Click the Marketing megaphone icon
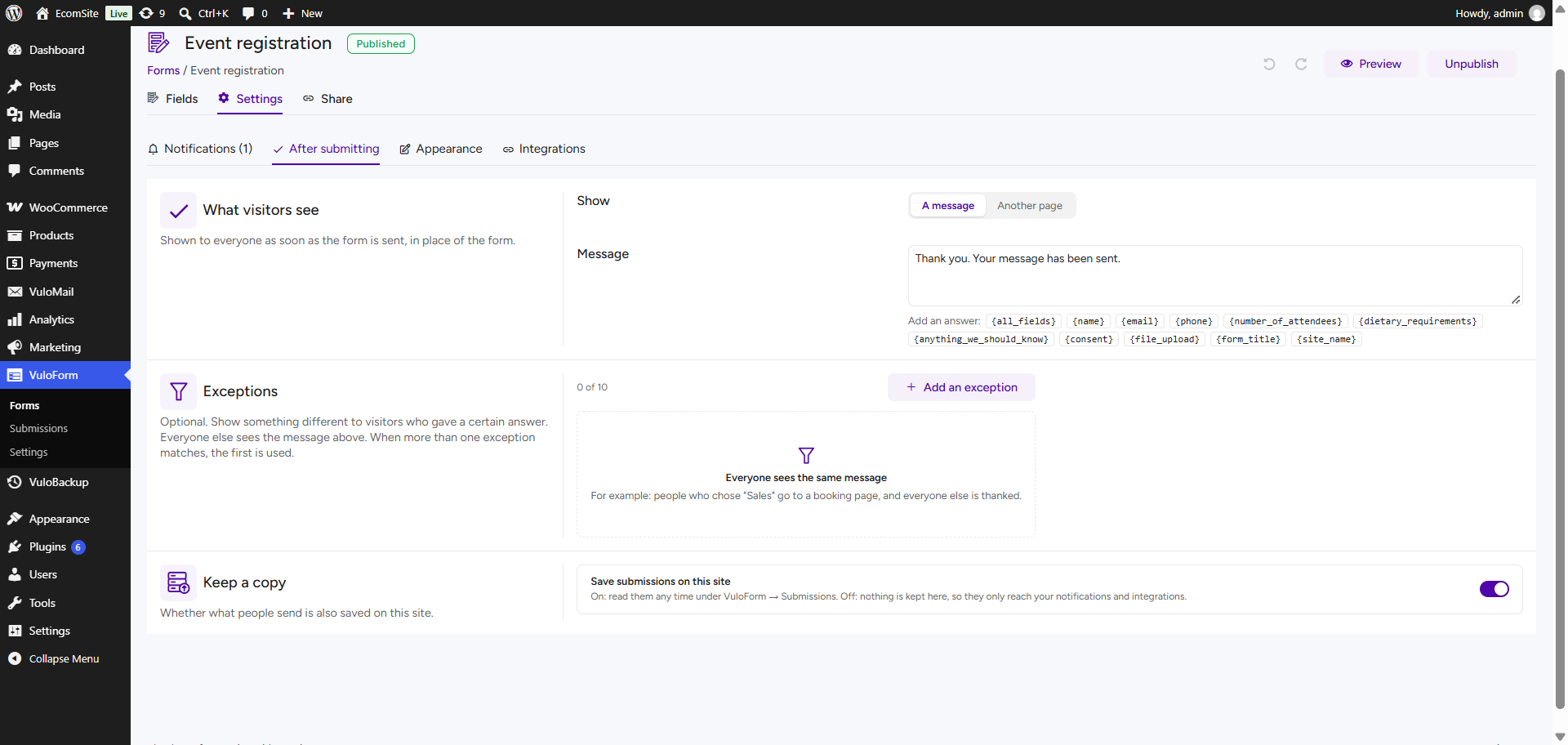The width and height of the screenshot is (1568, 745). [x=15, y=347]
